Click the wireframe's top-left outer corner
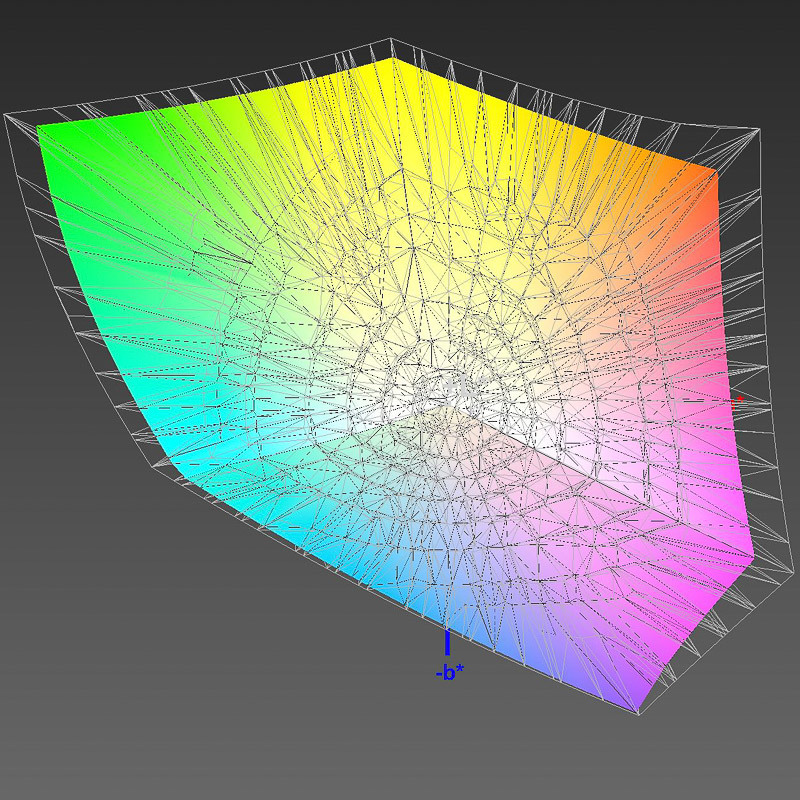Viewport: 800px width, 800px height. [8, 117]
